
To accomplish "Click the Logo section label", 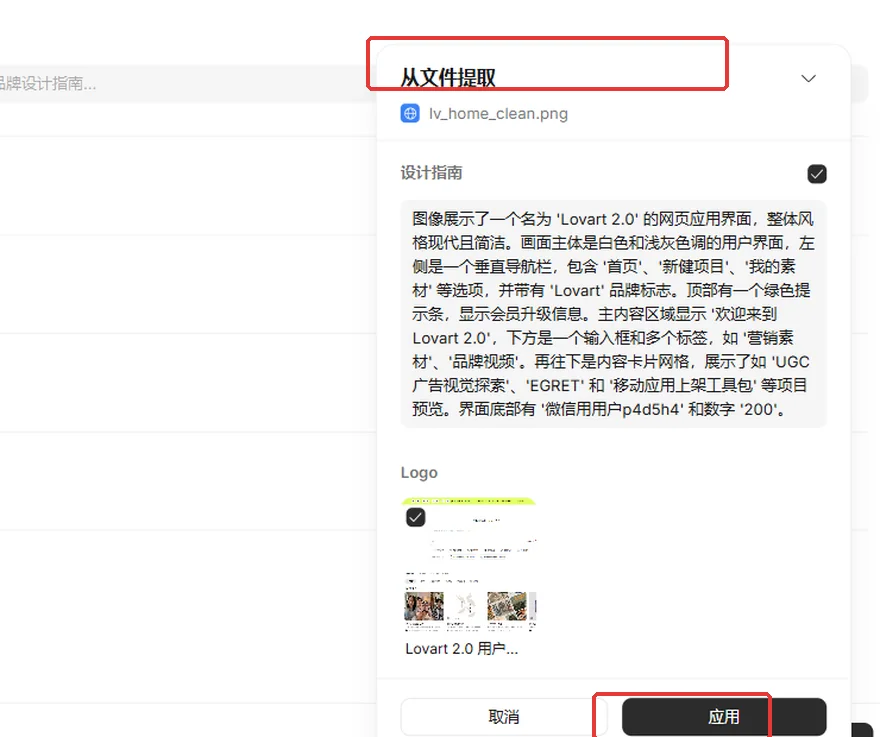I will [x=419, y=473].
